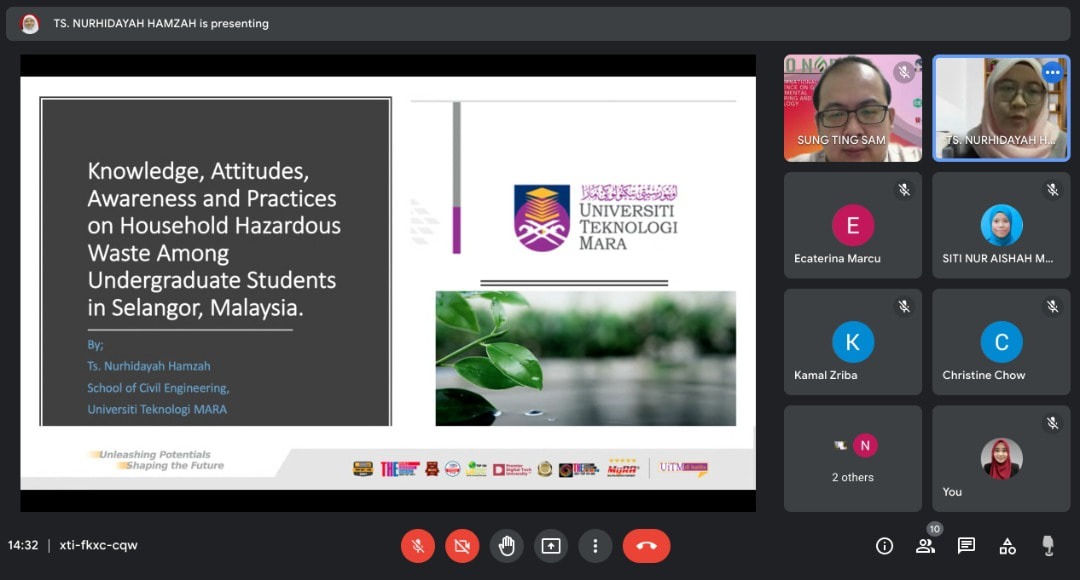Unmute the microphone in the call controls

point(418,546)
